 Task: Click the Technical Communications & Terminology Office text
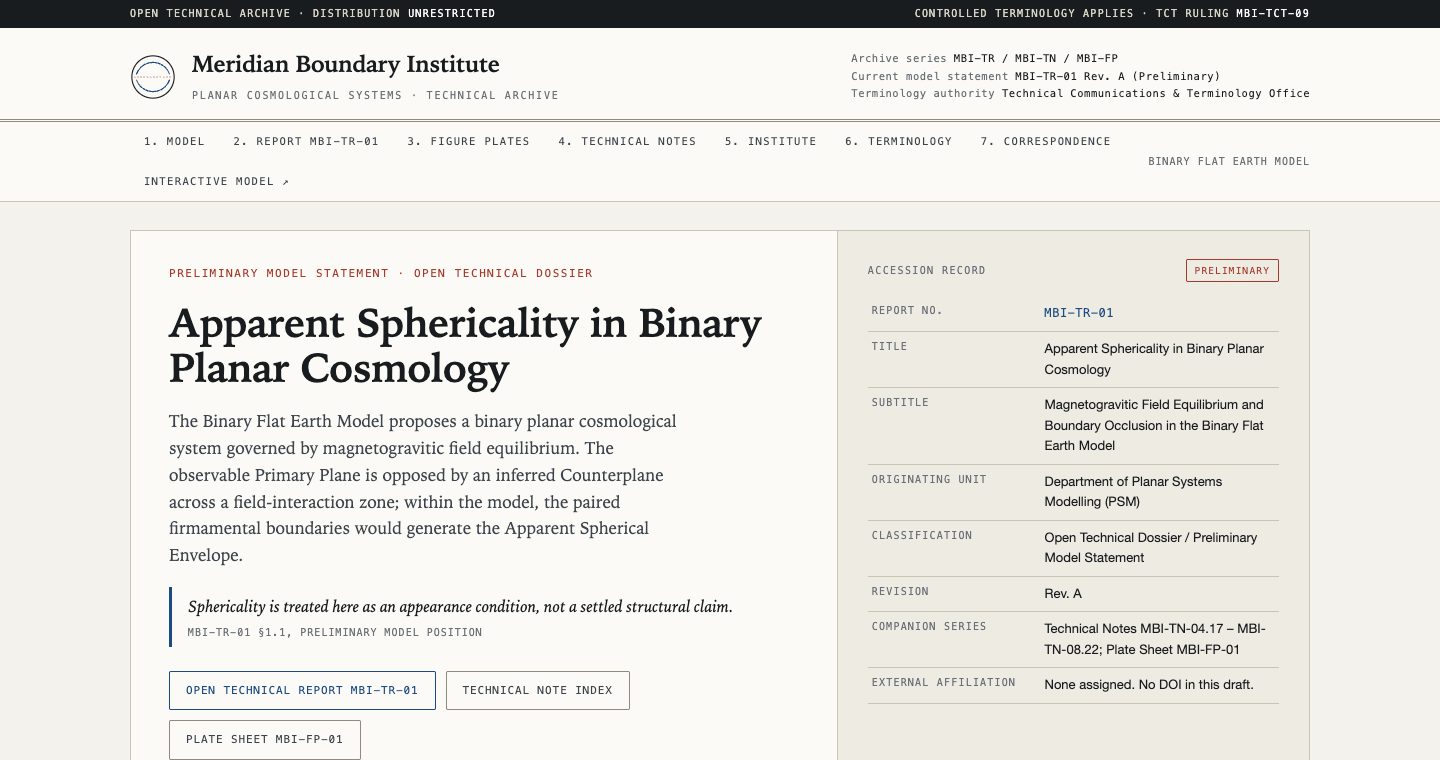(1155, 93)
